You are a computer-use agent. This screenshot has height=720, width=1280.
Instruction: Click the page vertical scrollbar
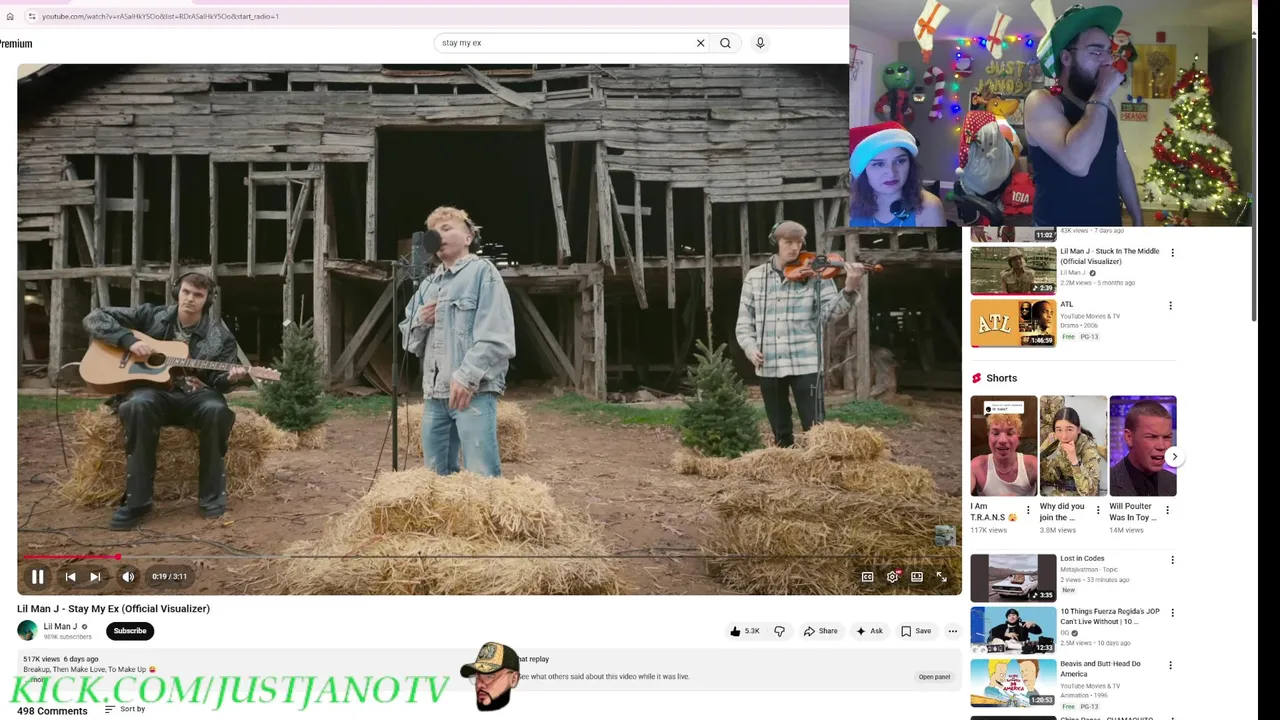click(1254, 180)
